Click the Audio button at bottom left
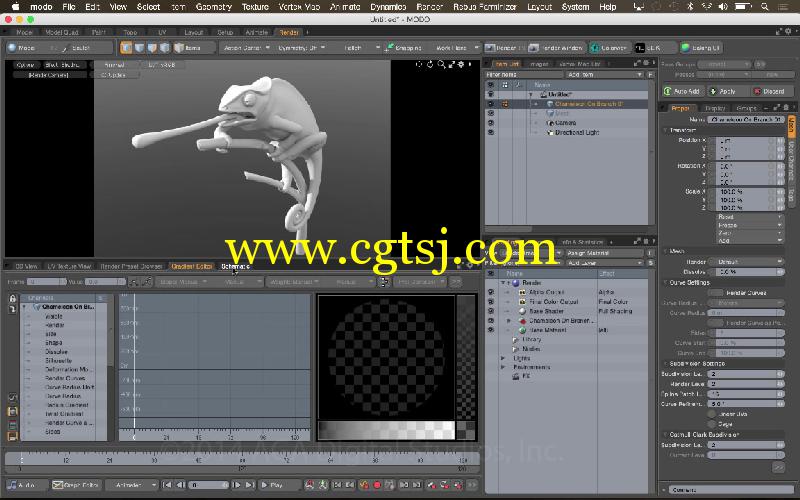The width and height of the screenshot is (800, 500). coord(27,485)
